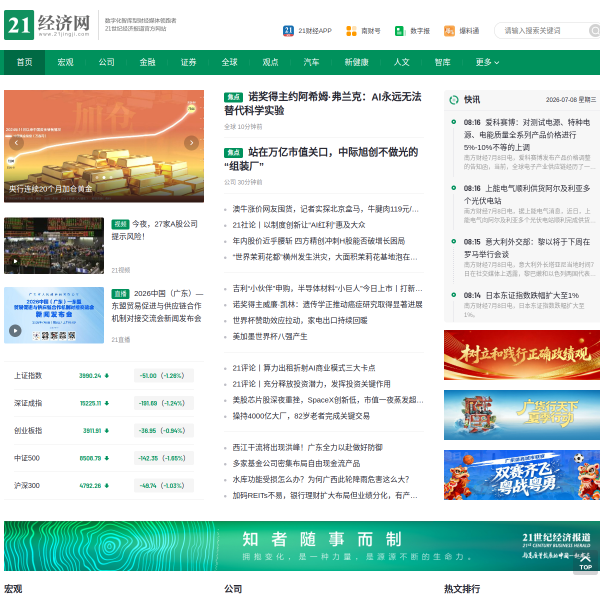This screenshot has width=600, height=600.
Task: Open the 21财经APP icon link
Action: point(307,31)
